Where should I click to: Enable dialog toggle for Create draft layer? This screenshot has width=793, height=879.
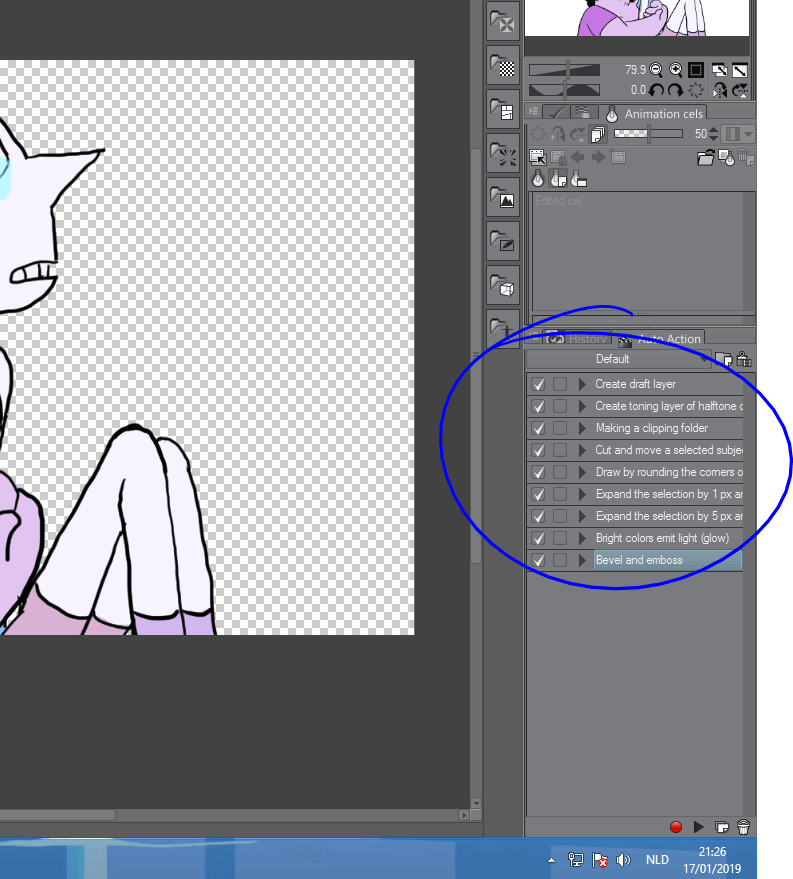click(x=559, y=384)
